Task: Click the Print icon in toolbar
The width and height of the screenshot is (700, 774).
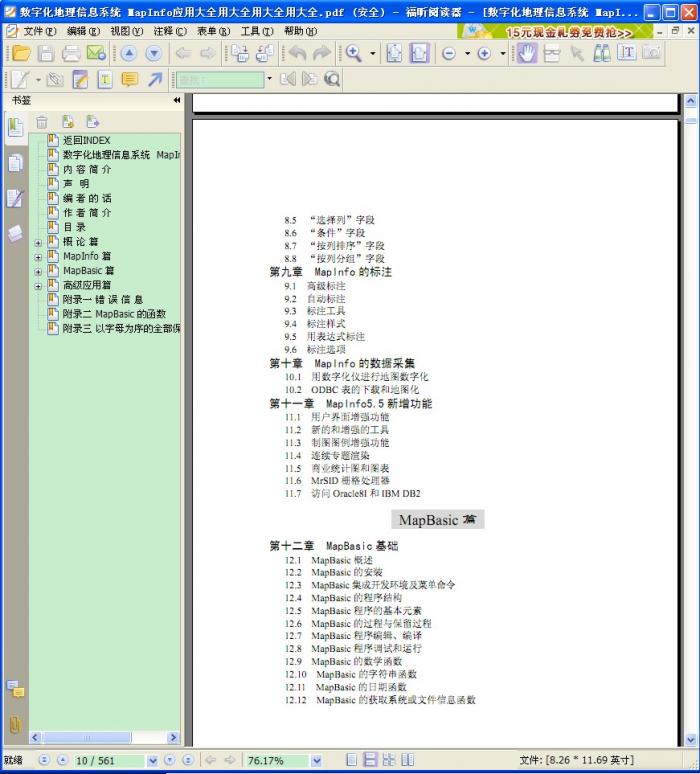Action: [71, 53]
